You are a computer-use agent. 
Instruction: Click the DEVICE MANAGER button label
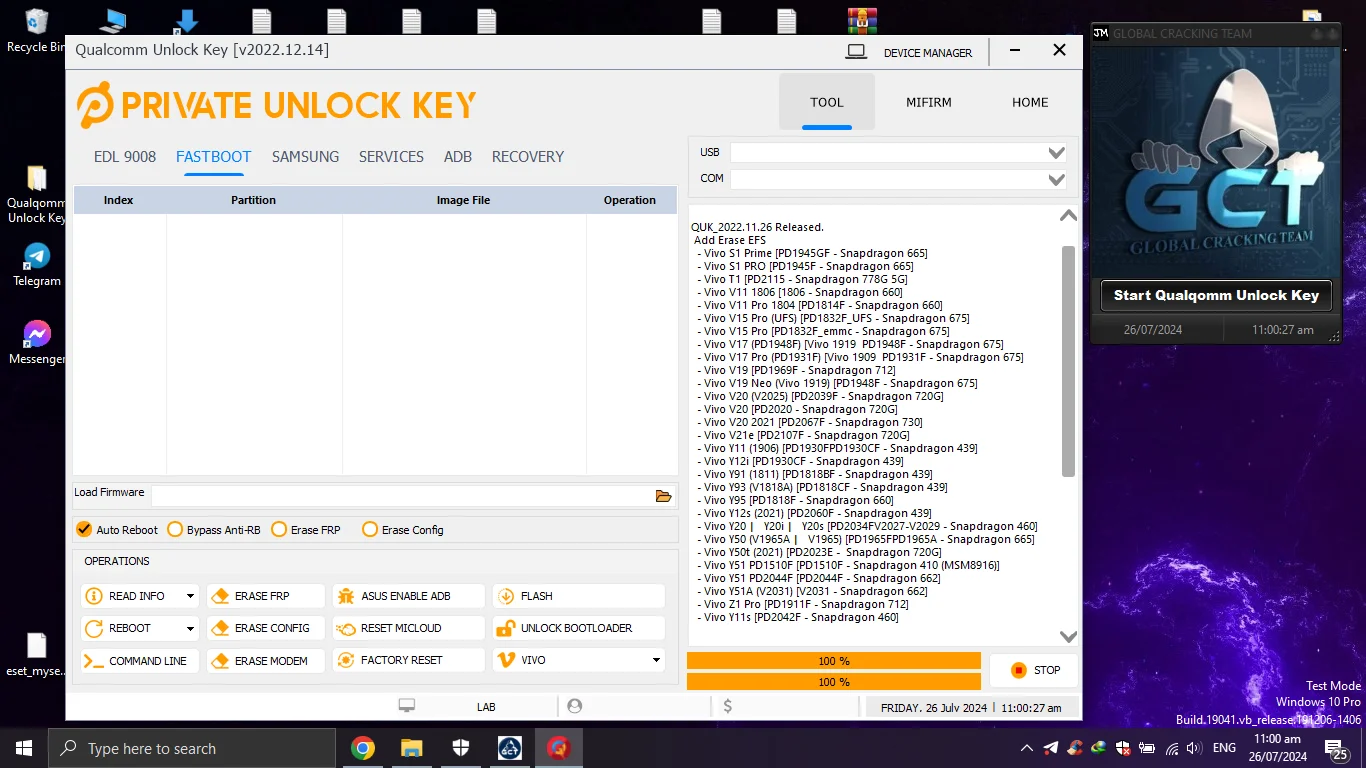pos(928,53)
